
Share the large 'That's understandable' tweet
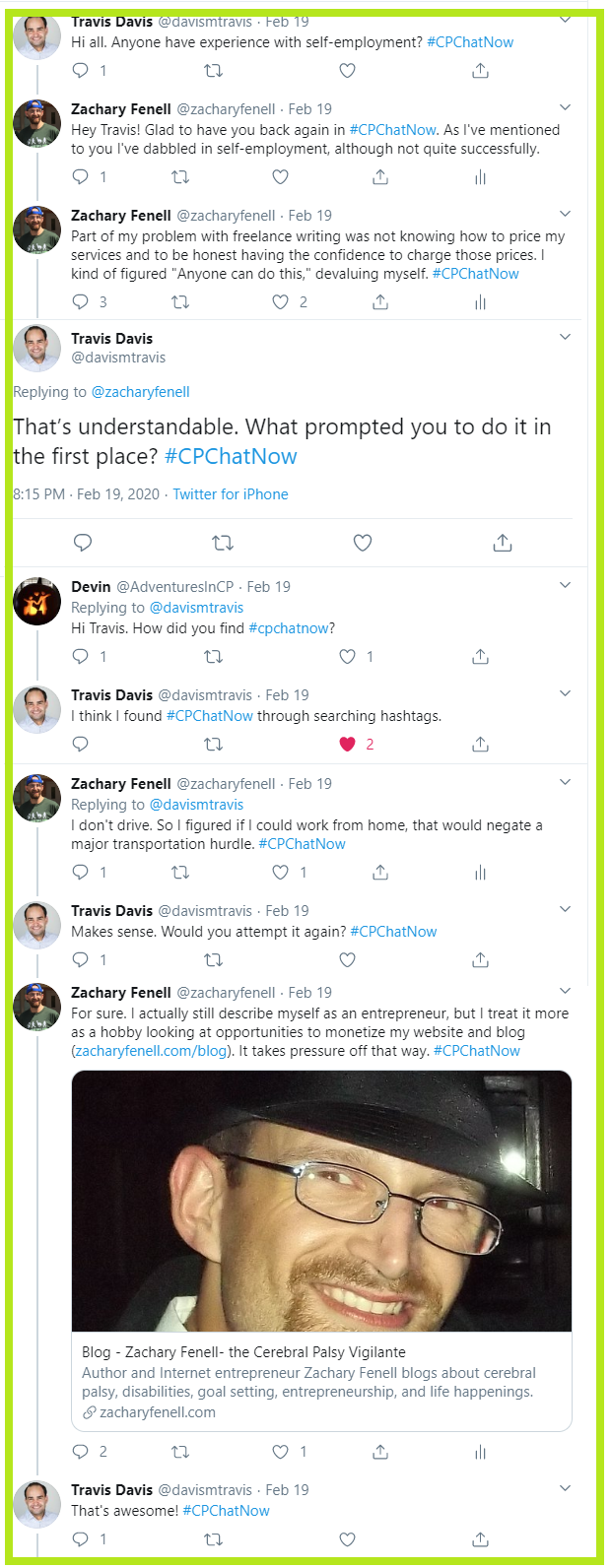pyautogui.click(x=503, y=543)
